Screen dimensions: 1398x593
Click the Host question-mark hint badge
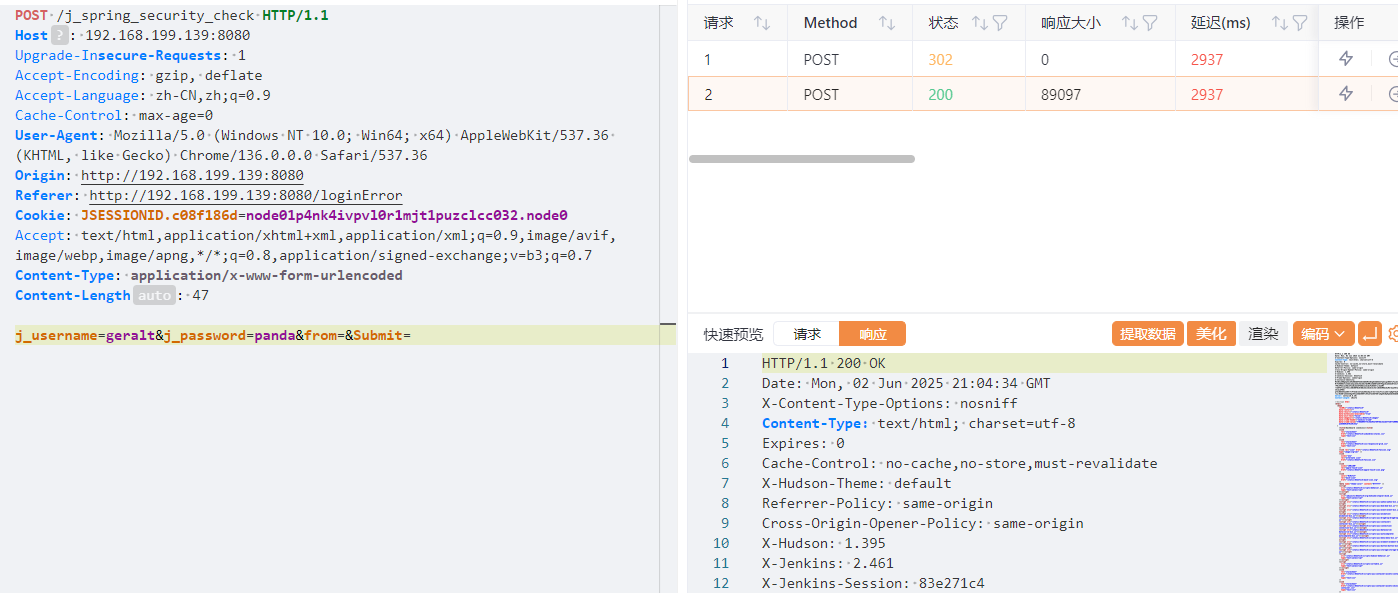pos(60,35)
